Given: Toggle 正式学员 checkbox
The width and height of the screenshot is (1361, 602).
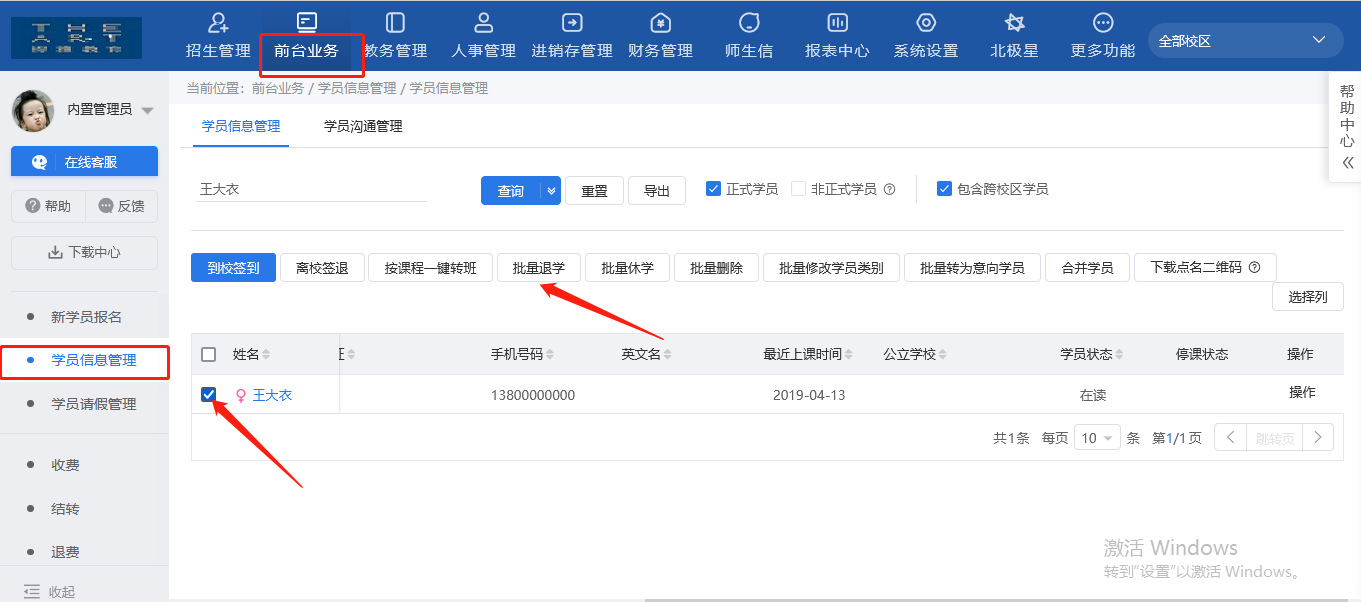Looking at the screenshot, I should 714,189.
